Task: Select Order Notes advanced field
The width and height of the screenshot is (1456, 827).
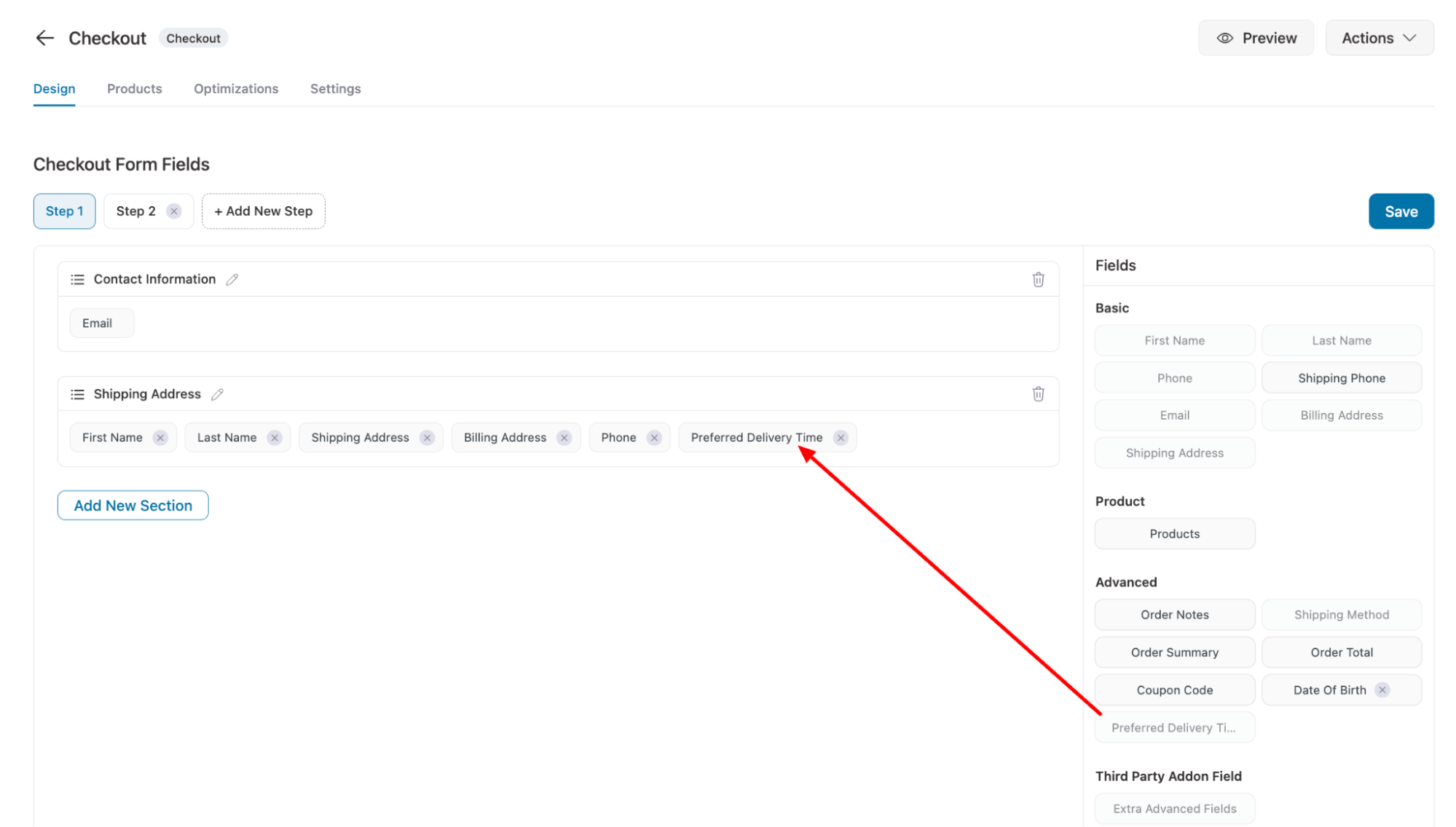Action: coord(1174,615)
